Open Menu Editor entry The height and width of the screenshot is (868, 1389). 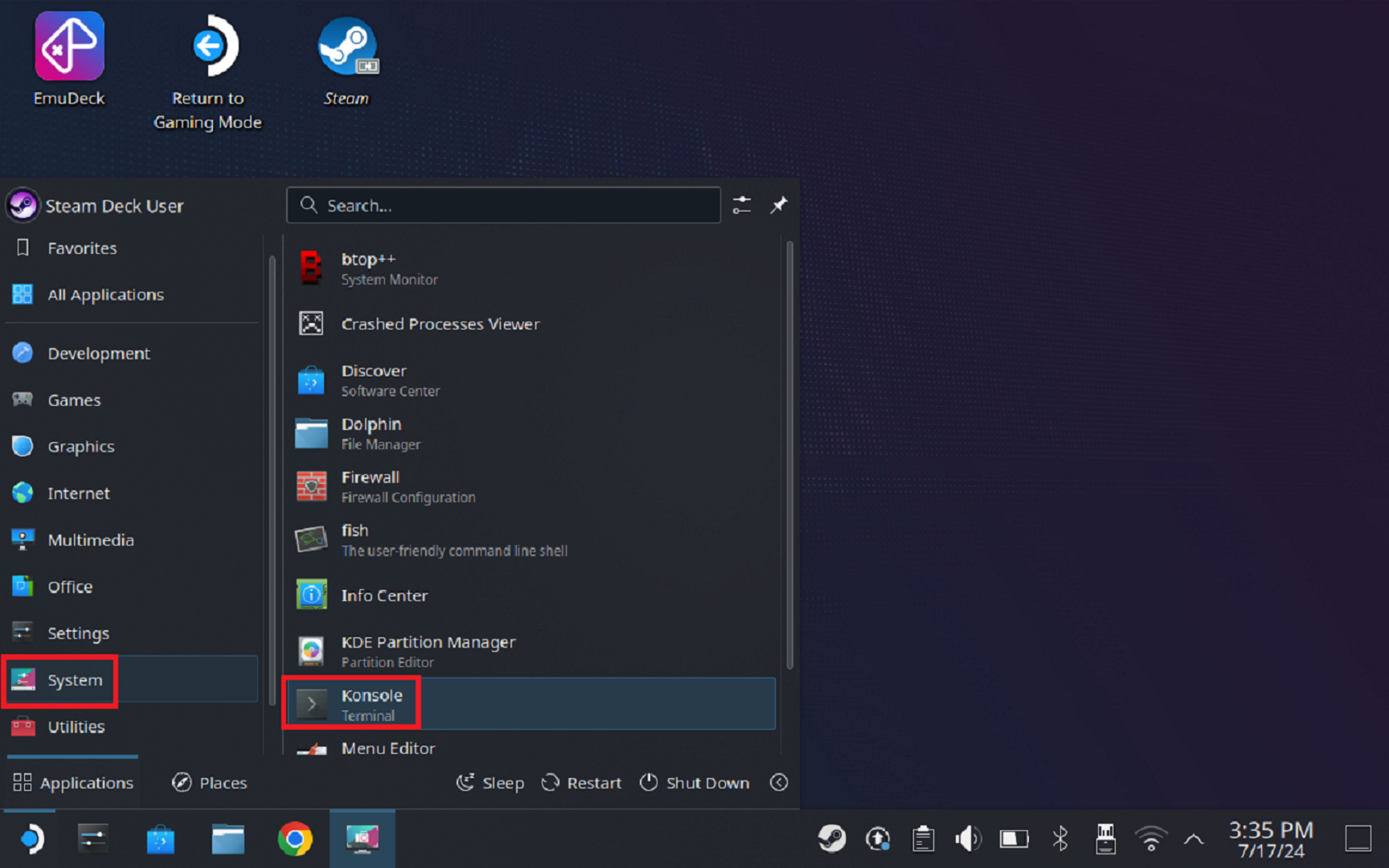pyautogui.click(x=531, y=745)
